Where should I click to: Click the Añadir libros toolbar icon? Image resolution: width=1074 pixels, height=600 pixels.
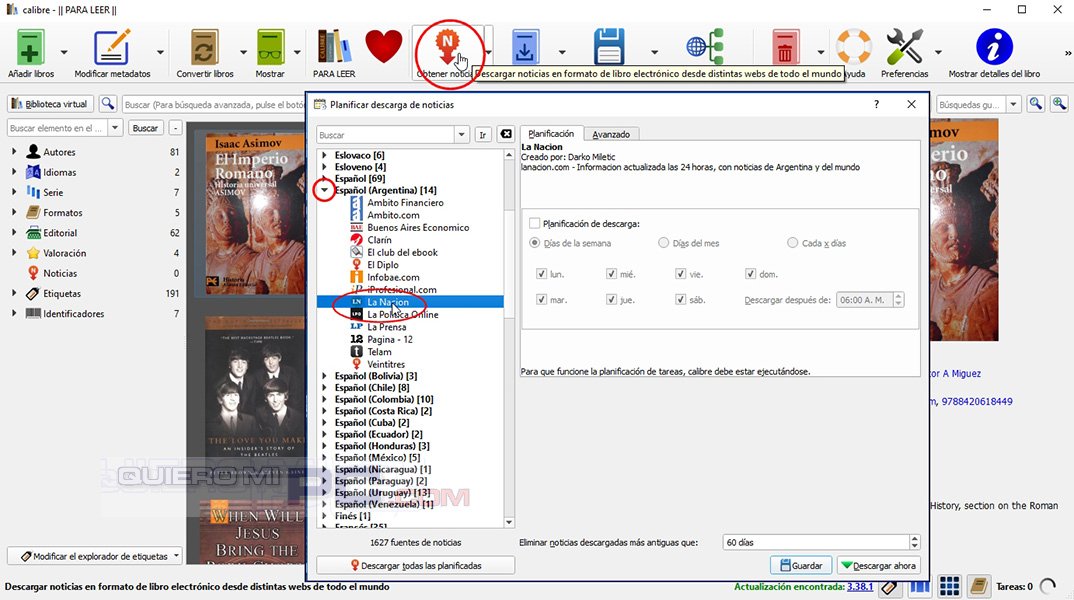click(x=30, y=47)
